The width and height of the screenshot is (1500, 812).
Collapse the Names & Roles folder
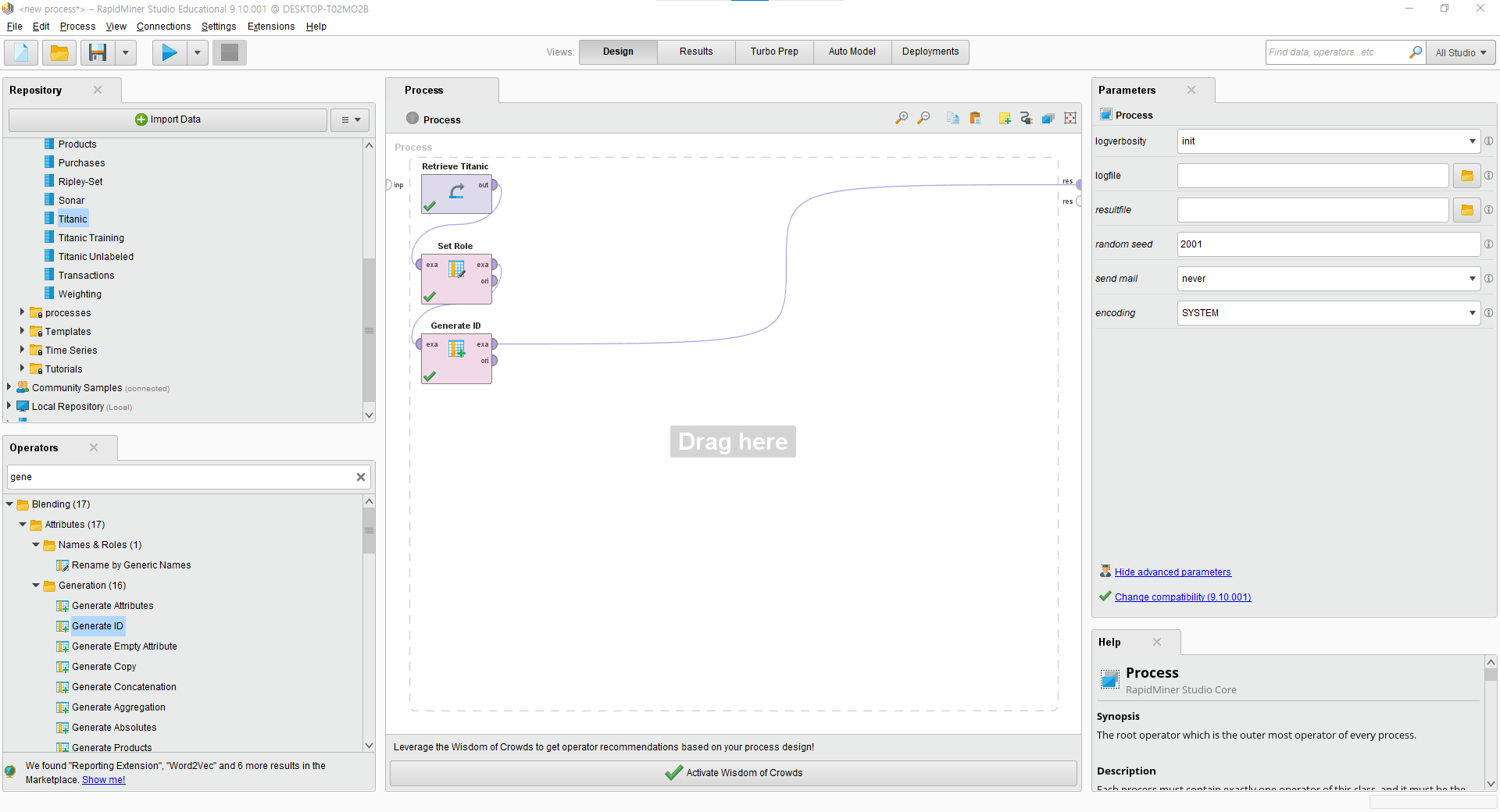click(36, 545)
